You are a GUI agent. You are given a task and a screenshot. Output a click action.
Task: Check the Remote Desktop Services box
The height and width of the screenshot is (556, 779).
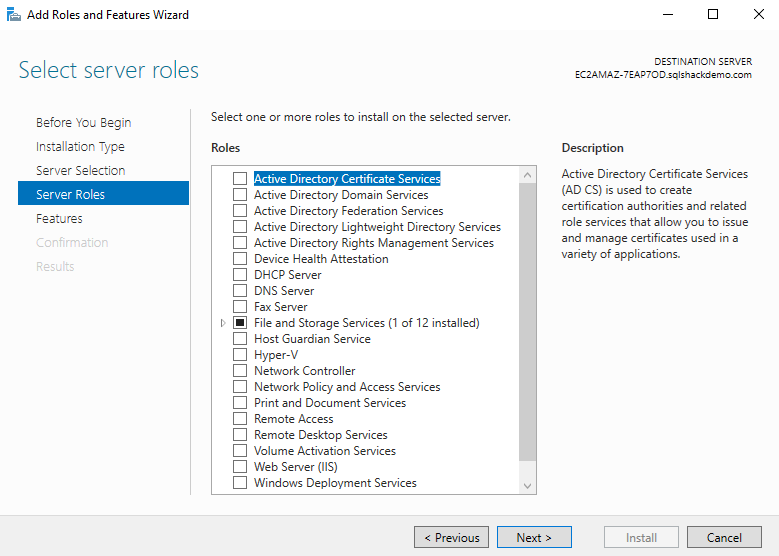tap(240, 435)
